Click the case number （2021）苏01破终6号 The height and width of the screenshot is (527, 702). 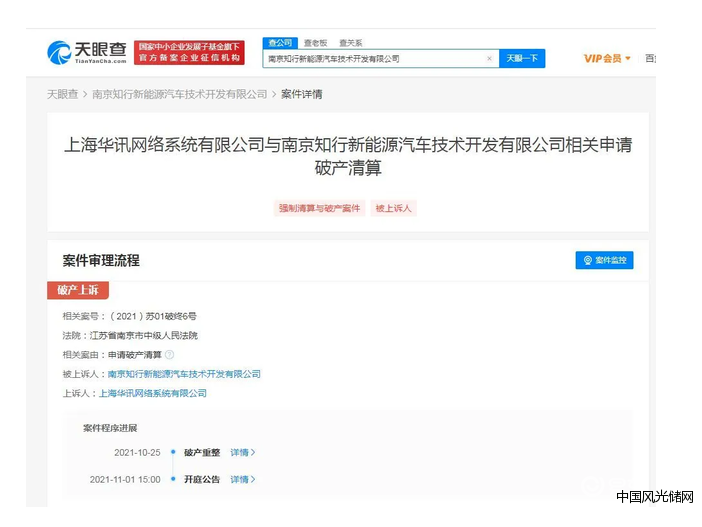coord(153,316)
